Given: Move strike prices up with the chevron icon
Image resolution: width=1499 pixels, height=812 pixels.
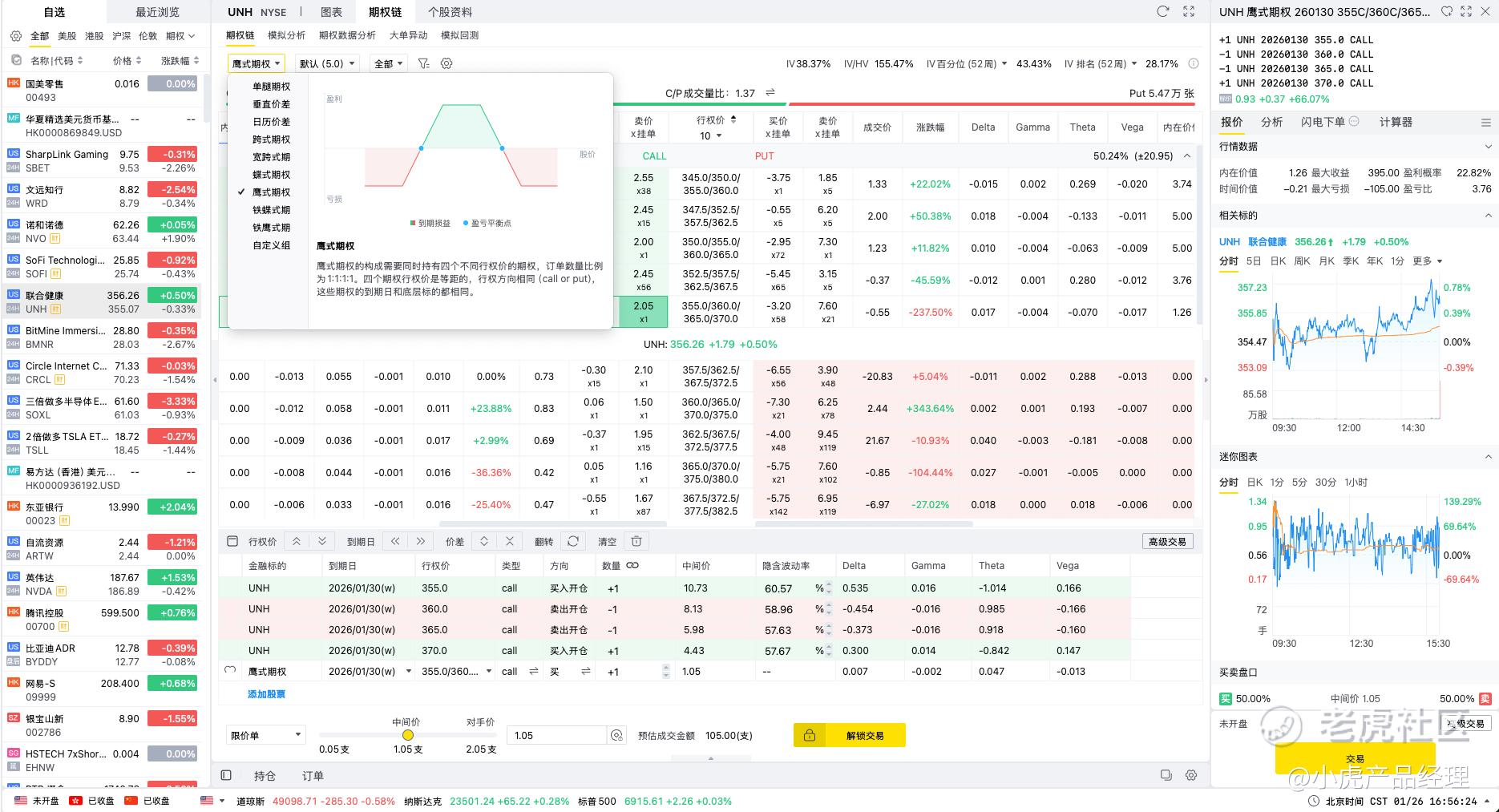Looking at the screenshot, I should pos(297,541).
